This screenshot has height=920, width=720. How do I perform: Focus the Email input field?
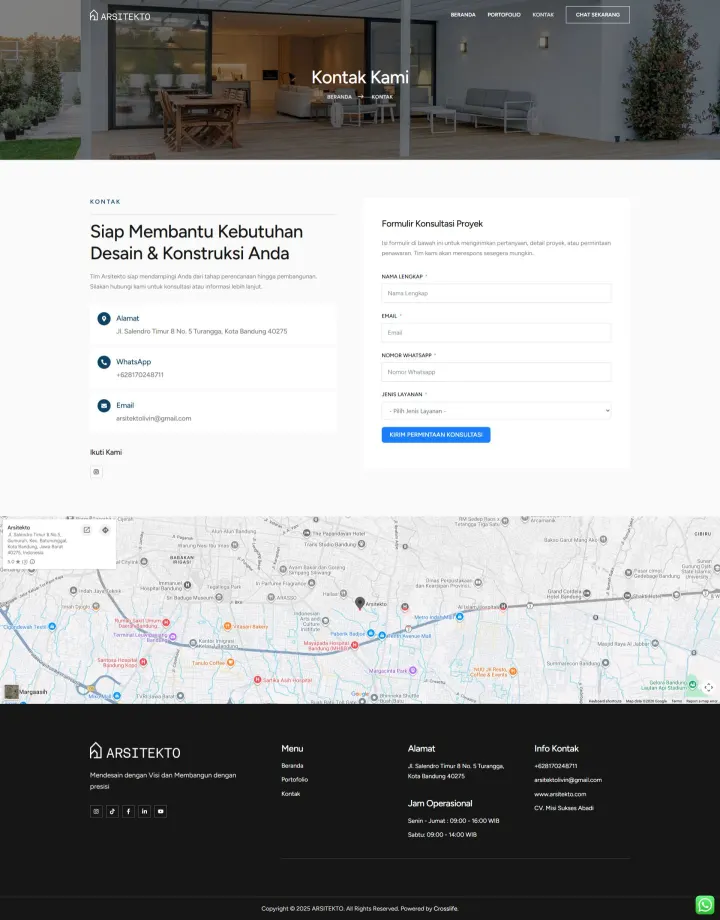coord(496,333)
